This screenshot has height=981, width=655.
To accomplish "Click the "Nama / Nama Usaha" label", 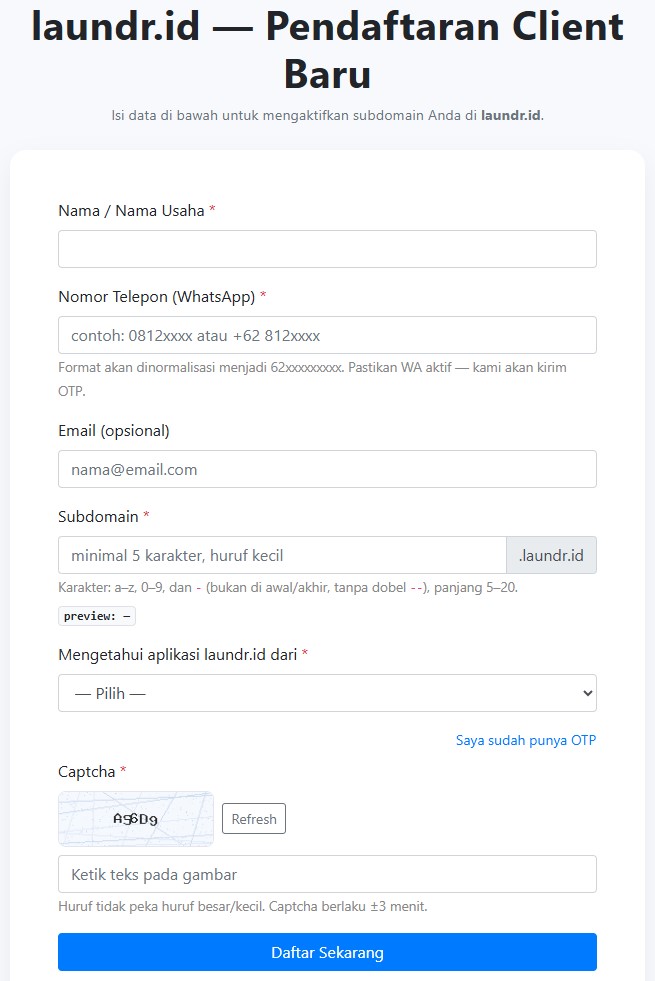I will tap(131, 211).
